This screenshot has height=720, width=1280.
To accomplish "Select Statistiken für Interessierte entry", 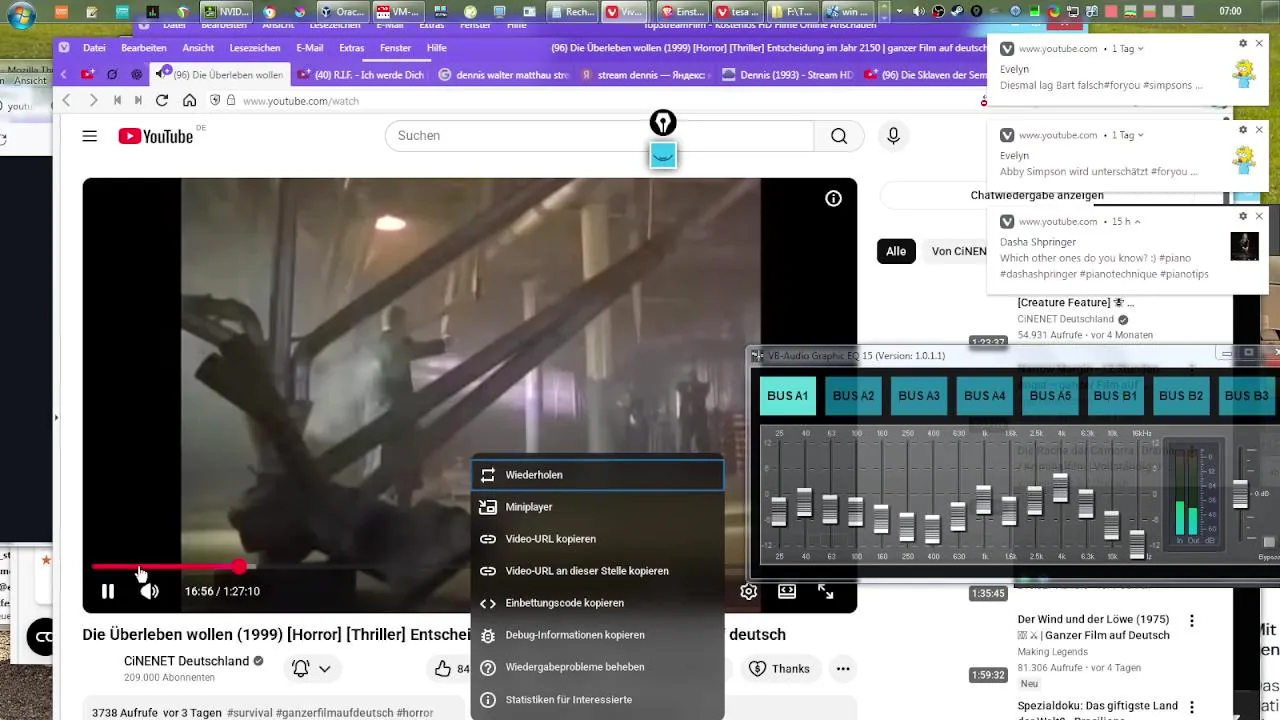I will [597, 700].
